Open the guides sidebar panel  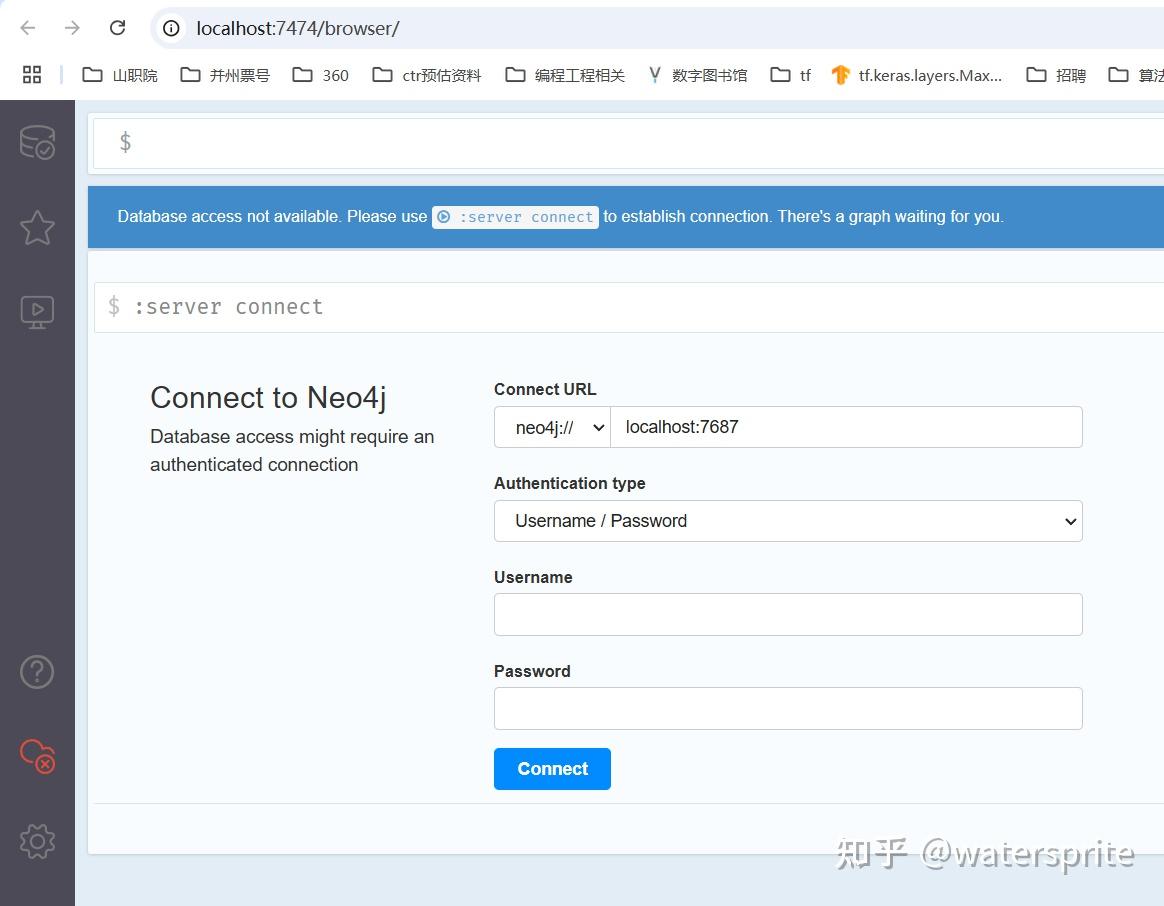[37, 311]
